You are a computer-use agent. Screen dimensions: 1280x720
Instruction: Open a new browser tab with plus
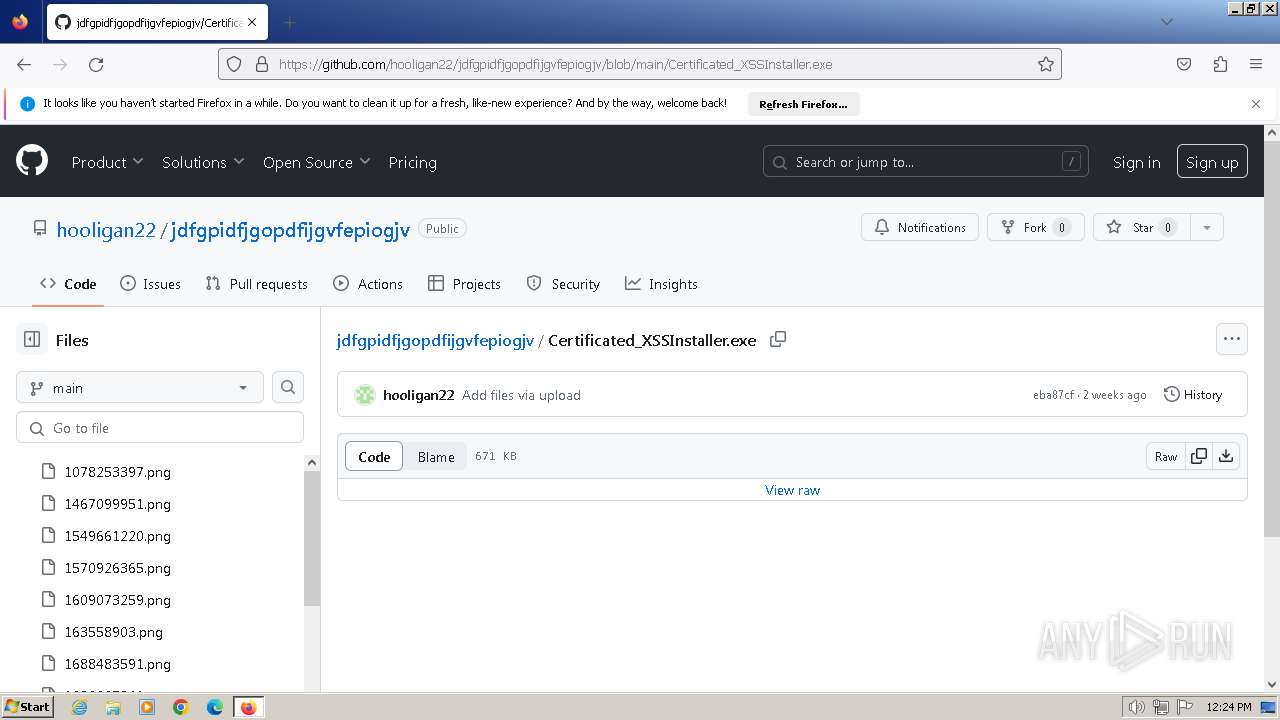tap(290, 22)
